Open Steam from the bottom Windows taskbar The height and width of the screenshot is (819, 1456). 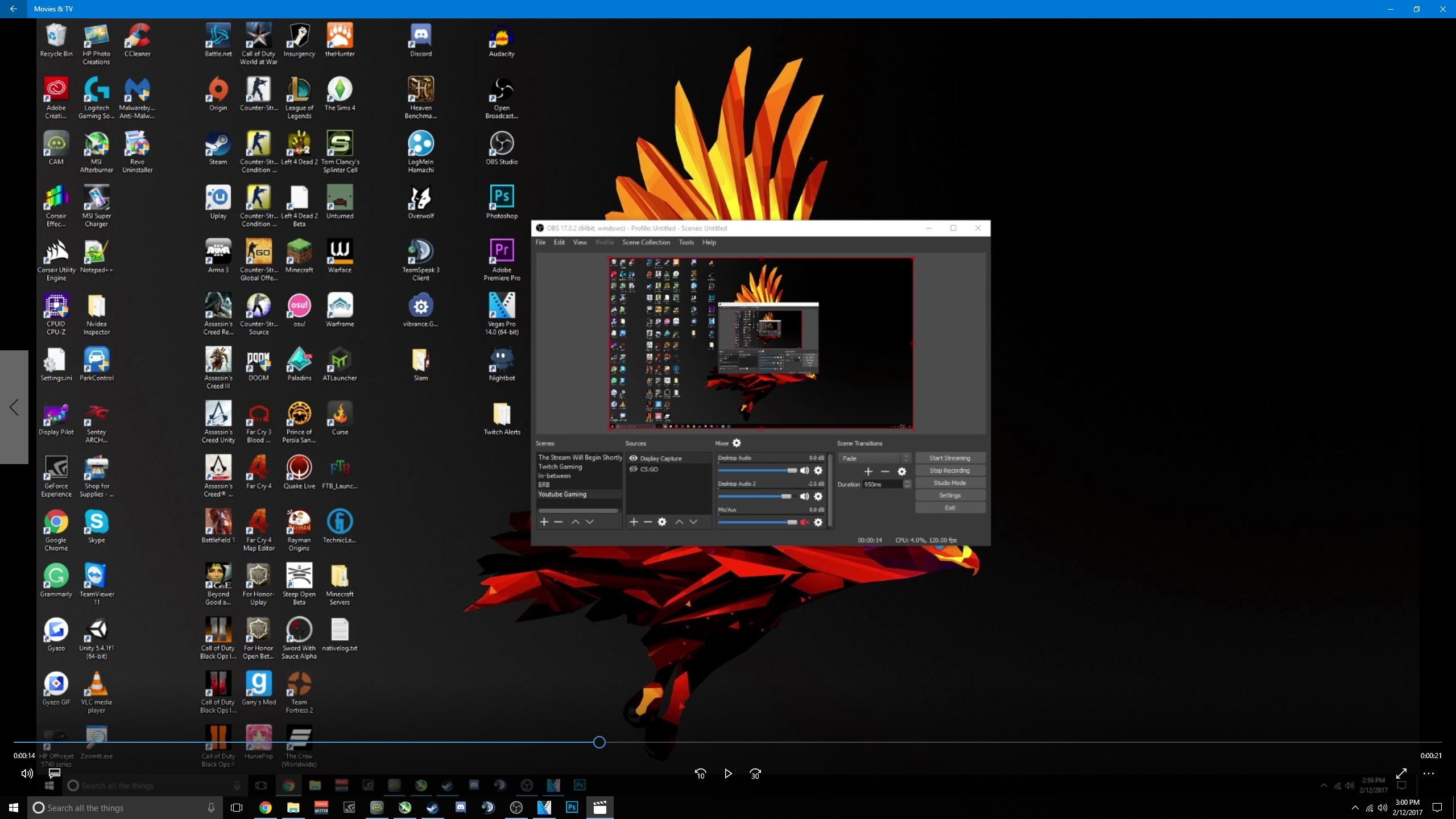(x=433, y=808)
